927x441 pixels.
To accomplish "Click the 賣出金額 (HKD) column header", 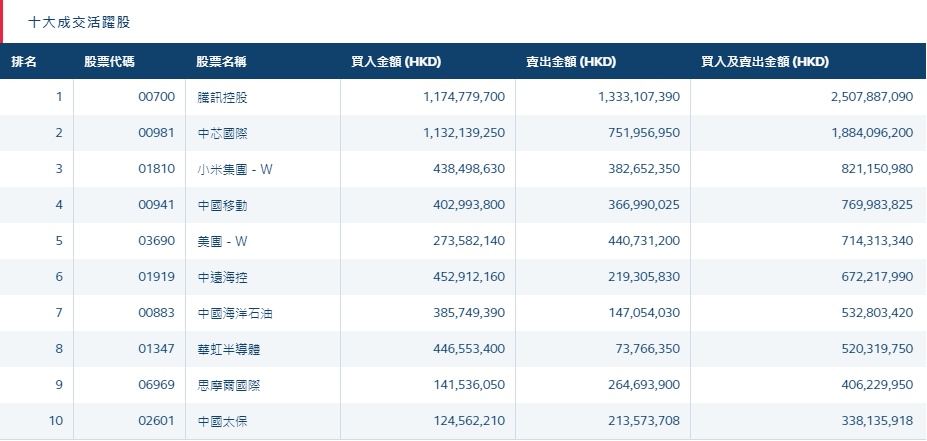I will tap(570, 62).
